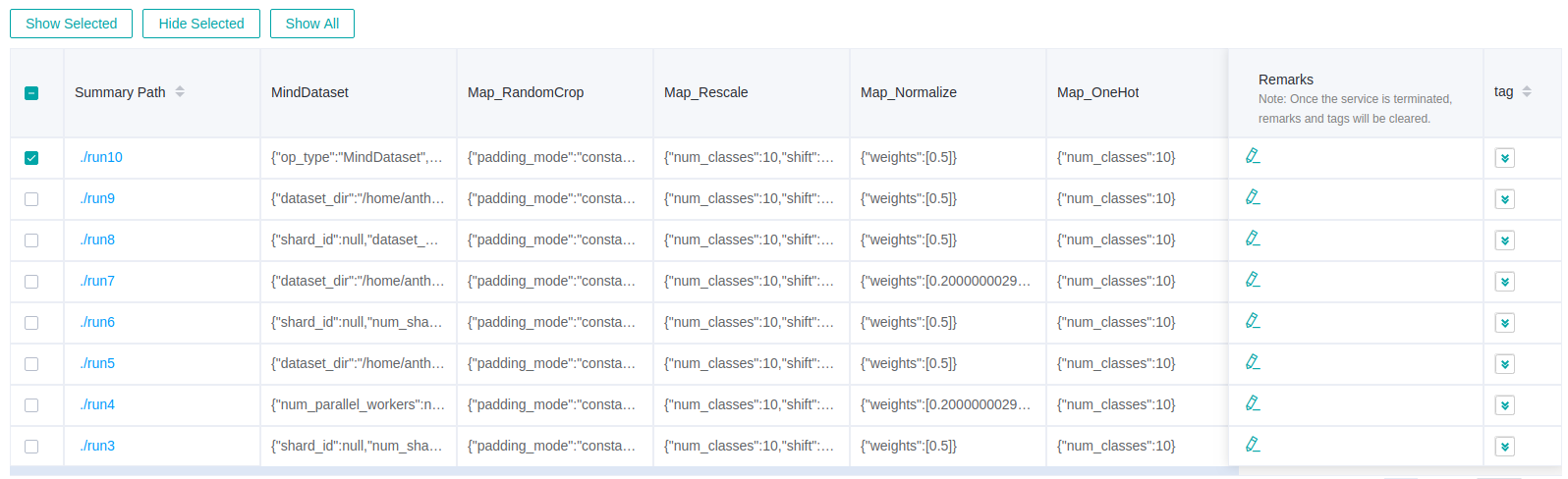This screenshot has width=1568, height=479.
Task: Sort by the tag column header
Action: [x=1526, y=92]
